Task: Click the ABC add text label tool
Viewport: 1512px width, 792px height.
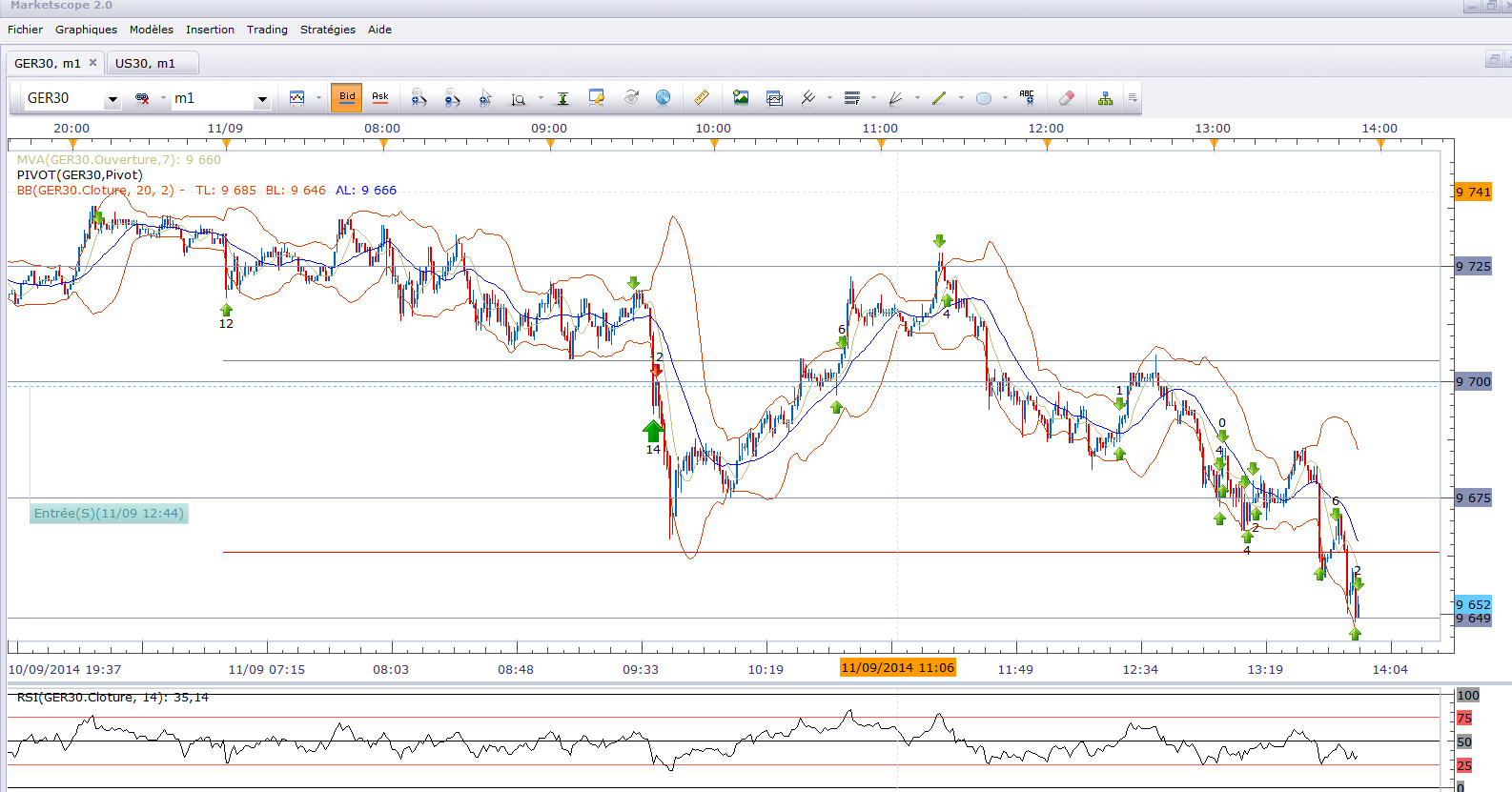Action: [x=1027, y=97]
